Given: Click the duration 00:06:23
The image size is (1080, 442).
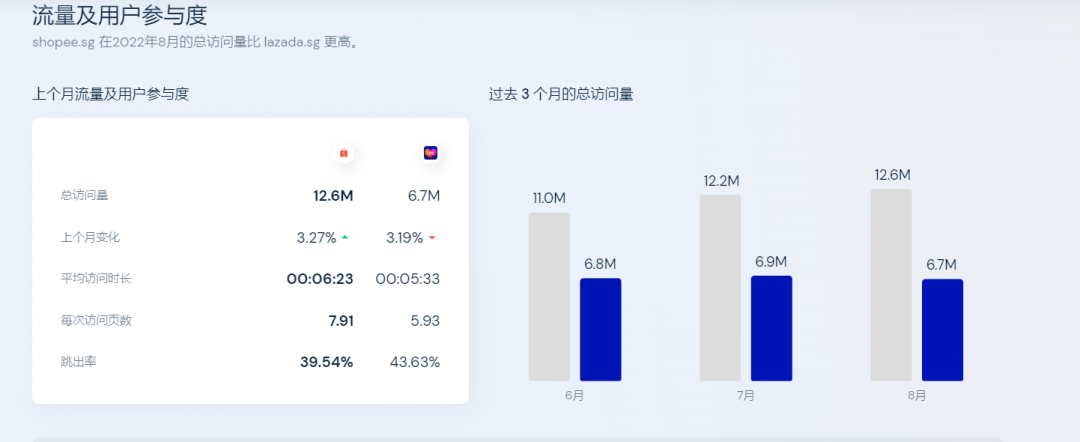Looking at the screenshot, I should pyautogui.click(x=320, y=279).
